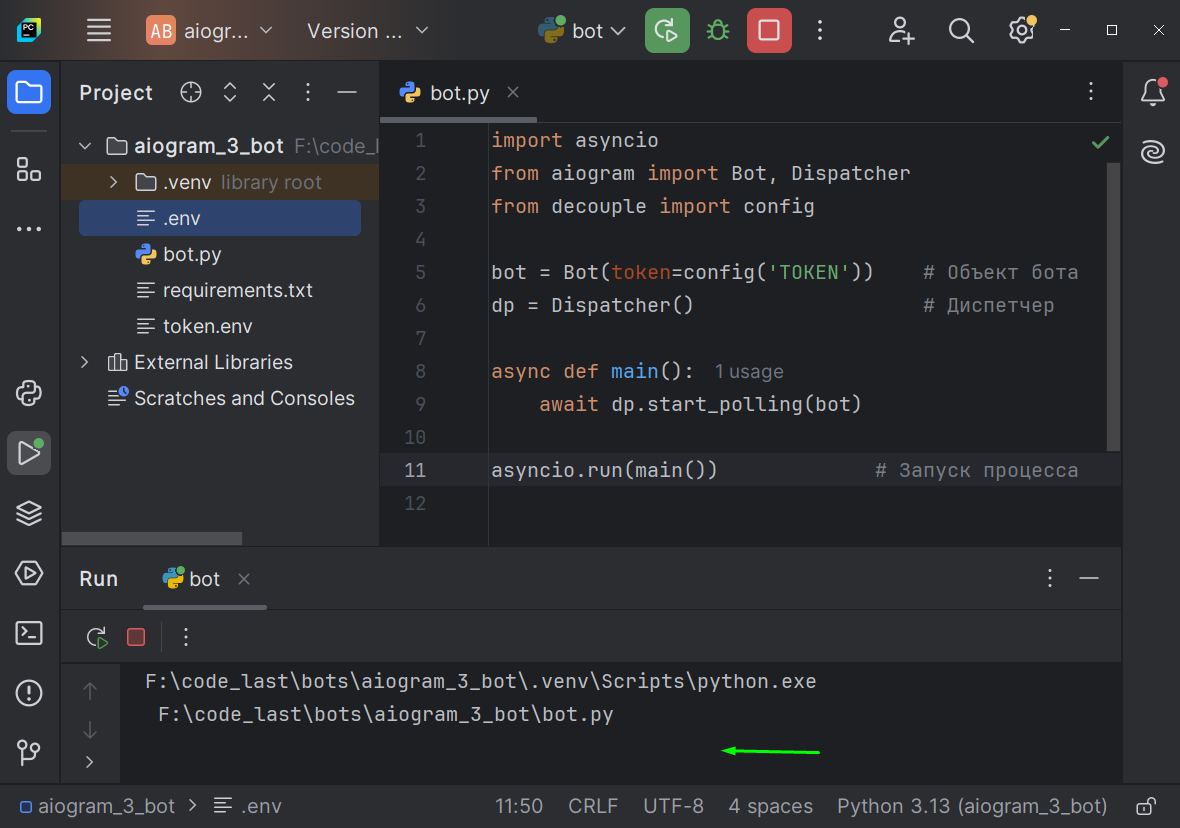Viewport: 1180px width, 828px height.
Task: Open the Git version control tool window
Action: click(29, 751)
